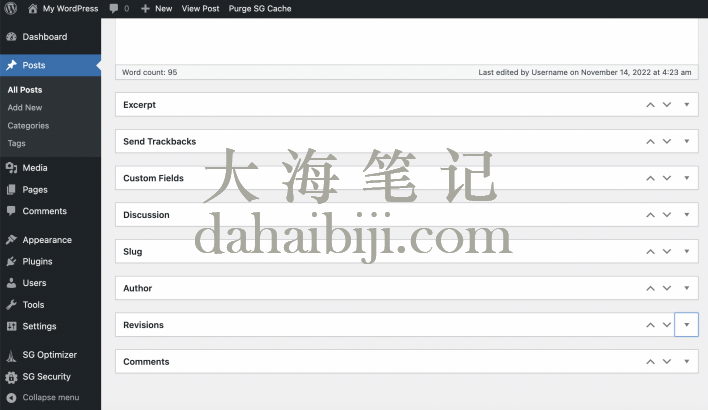
Task: Move Slug panel down
Action: (667, 252)
